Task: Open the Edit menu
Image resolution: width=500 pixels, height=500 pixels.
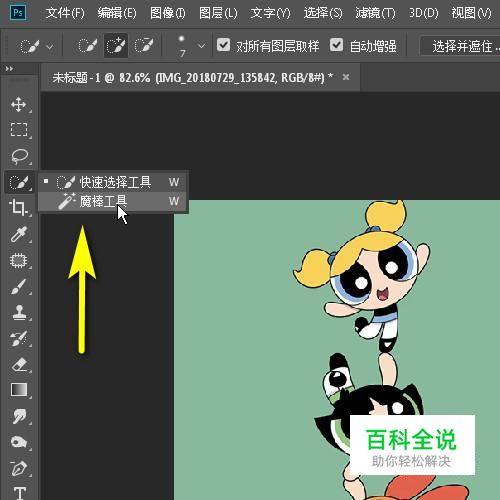Action: 117,13
